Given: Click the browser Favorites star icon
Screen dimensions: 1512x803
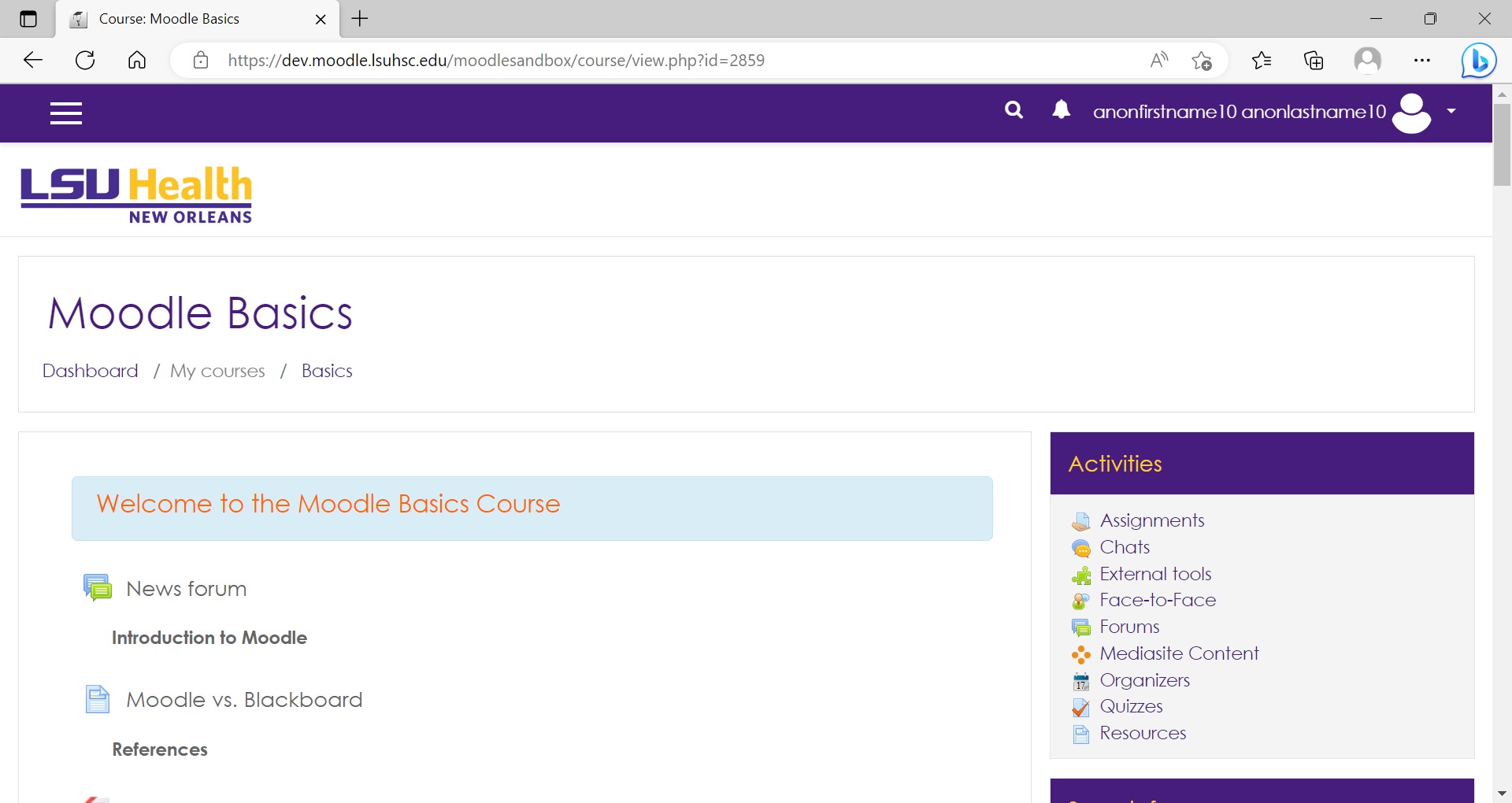Looking at the screenshot, I should coord(1261,61).
